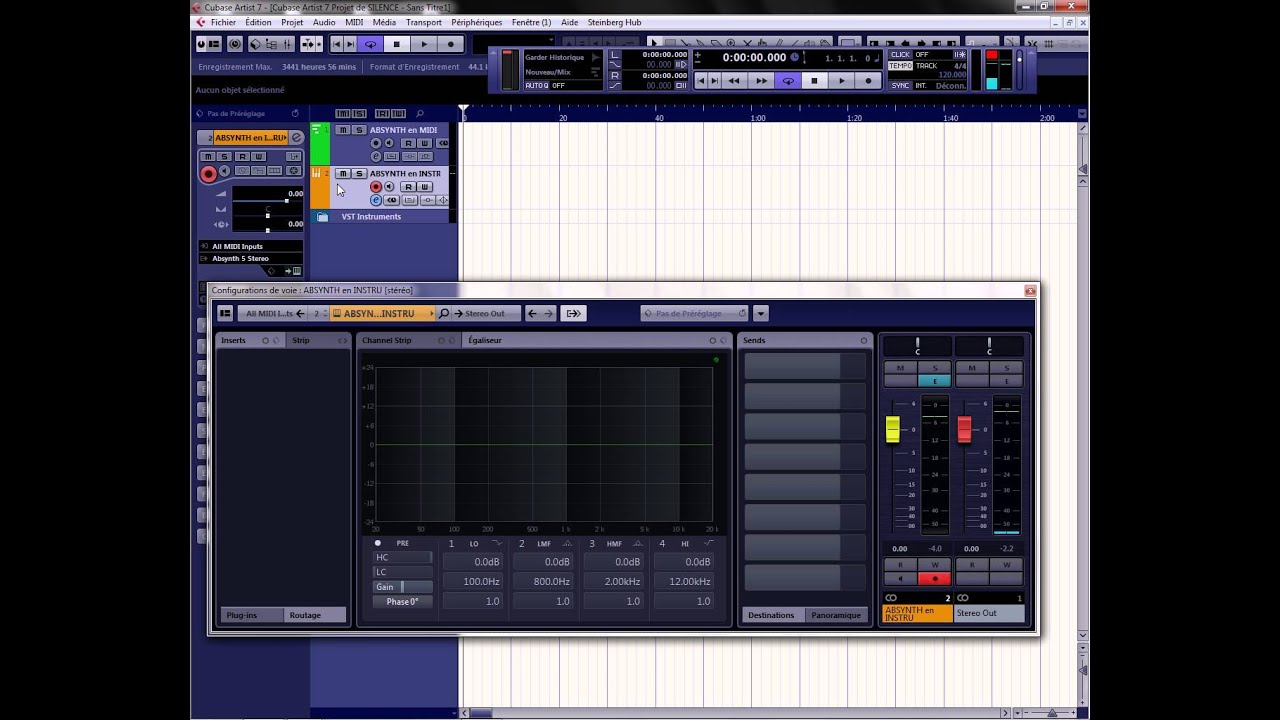Mute the ABSYNTH en MIDI track
Viewport: 1280px width, 720px height.
pyautogui.click(x=342, y=130)
